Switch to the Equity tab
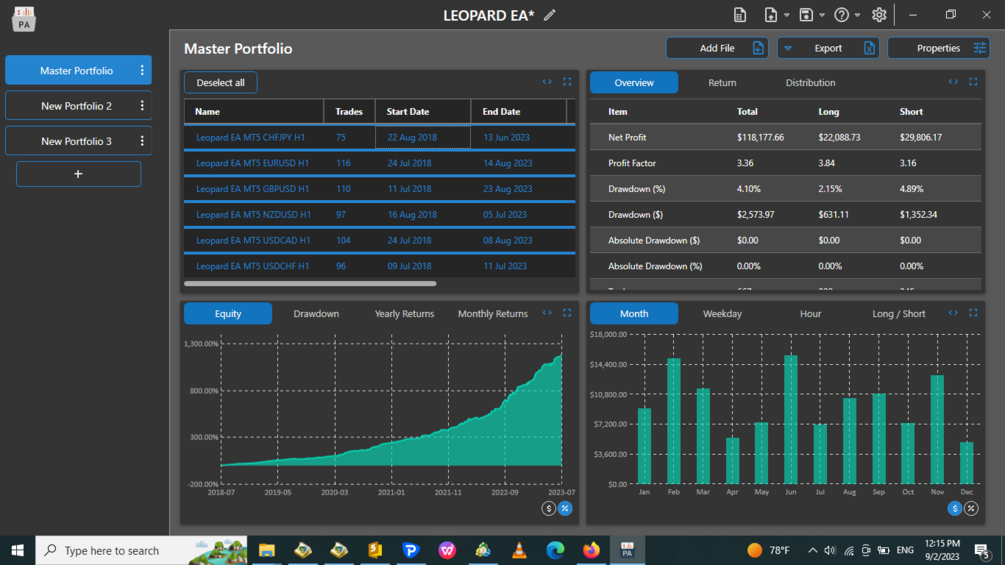Screen dimensions: 1005x565 [x=228, y=313]
